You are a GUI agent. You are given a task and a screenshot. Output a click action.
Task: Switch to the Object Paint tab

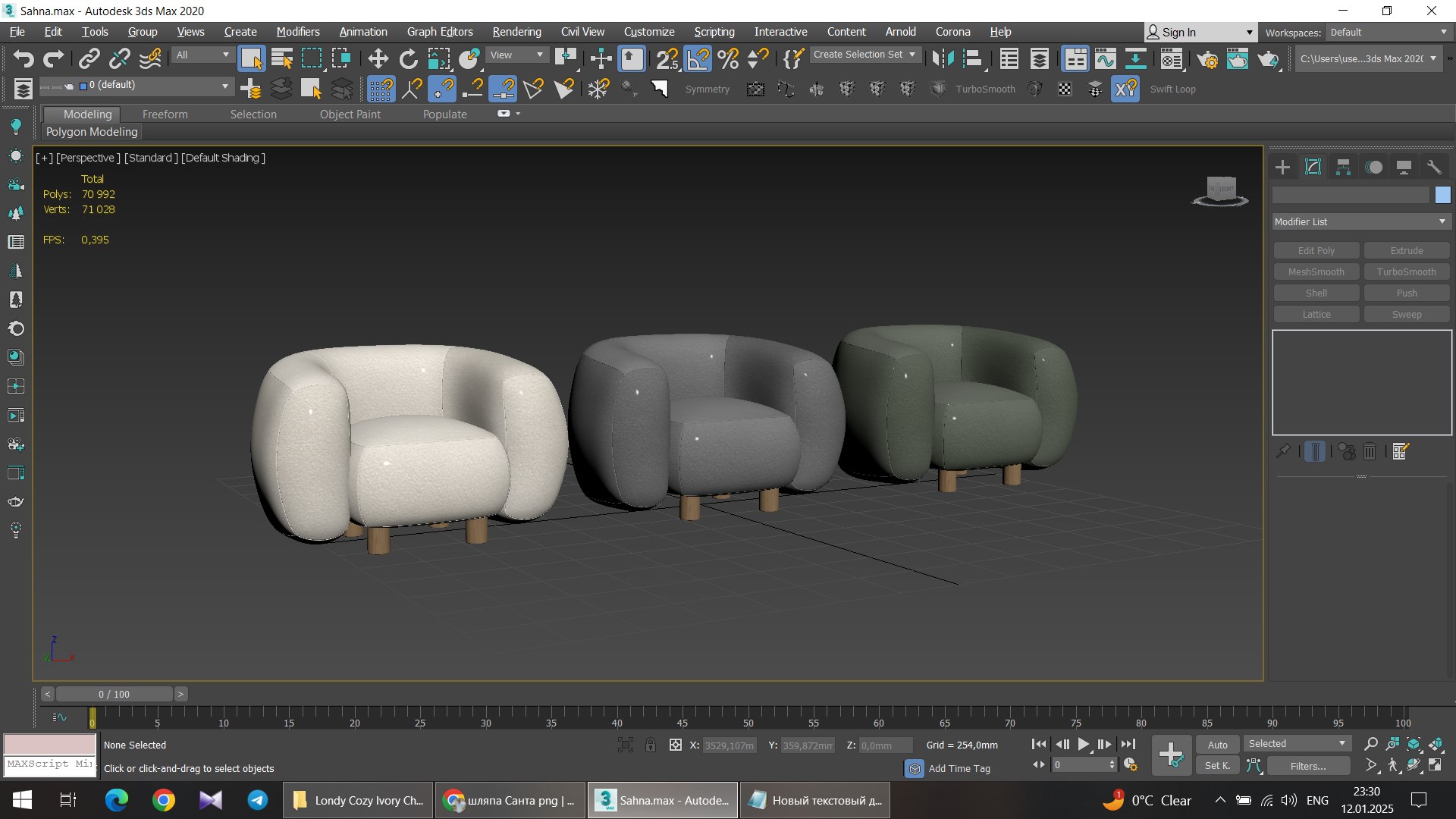pos(350,114)
